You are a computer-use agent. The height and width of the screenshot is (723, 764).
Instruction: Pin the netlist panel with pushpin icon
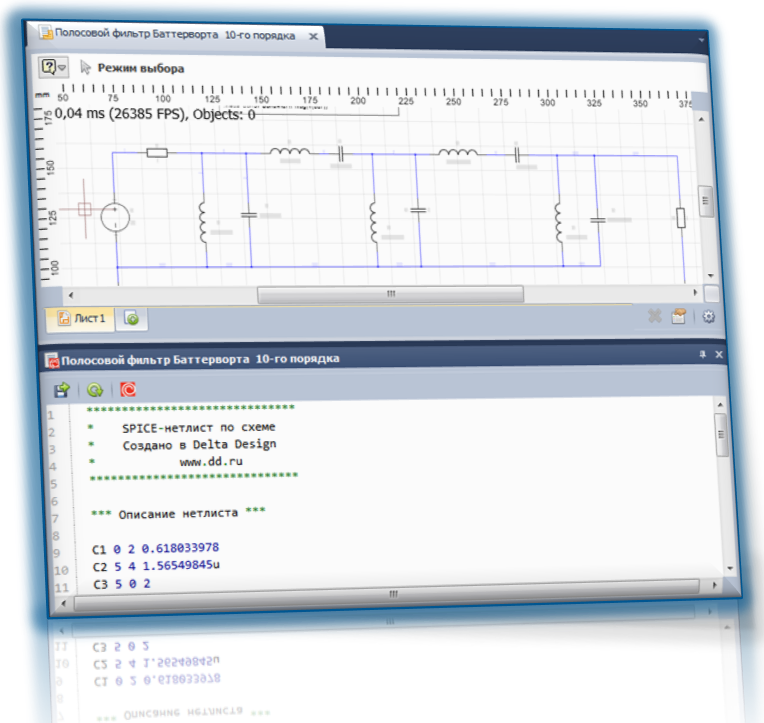click(702, 354)
